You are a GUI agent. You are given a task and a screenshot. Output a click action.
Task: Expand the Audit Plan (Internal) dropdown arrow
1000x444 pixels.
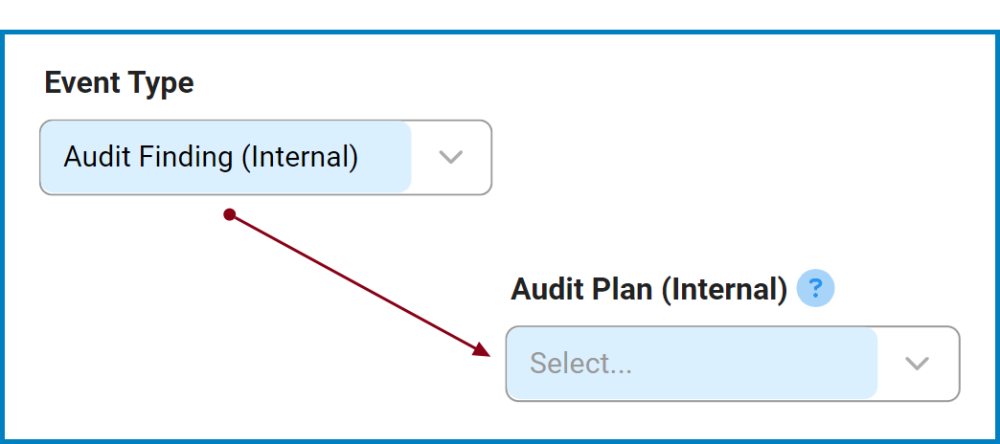click(x=918, y=363)
